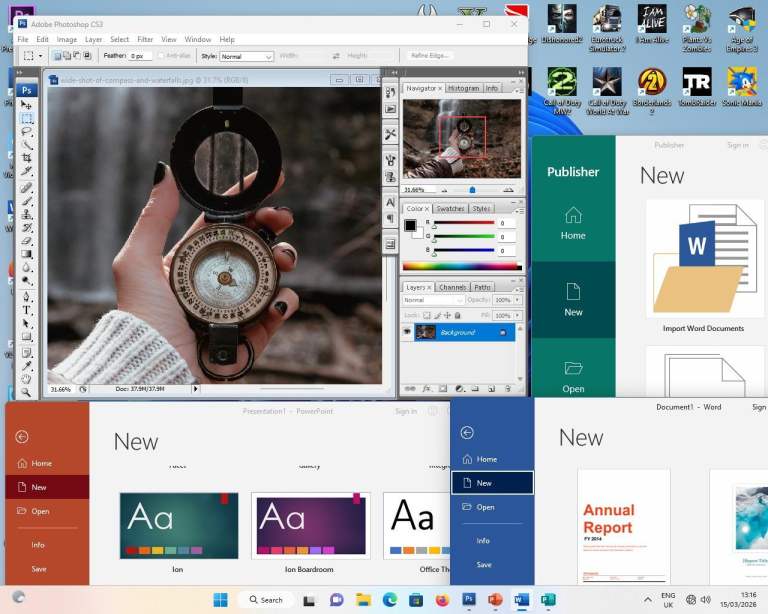Open the Style dropdown set to Normal
The width and height of the screenshot is (768, 614).
point(246,57)
